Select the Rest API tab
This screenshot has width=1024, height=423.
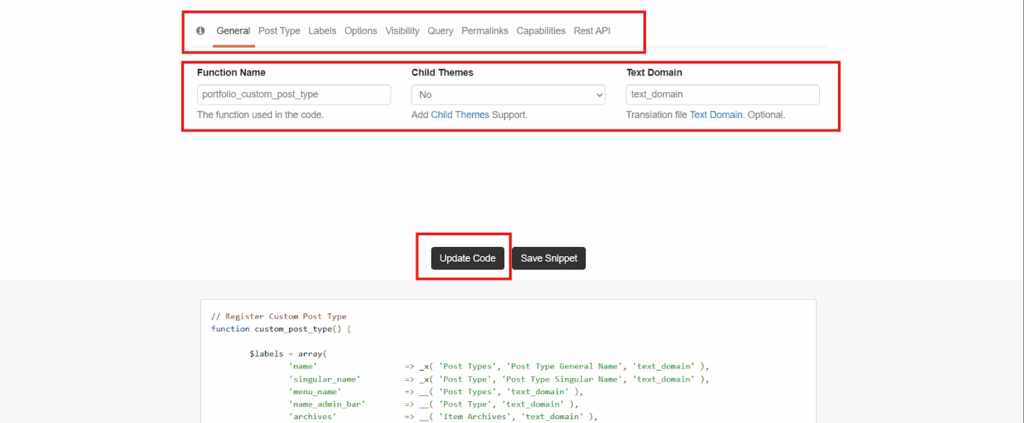click(x=592, y=31)
